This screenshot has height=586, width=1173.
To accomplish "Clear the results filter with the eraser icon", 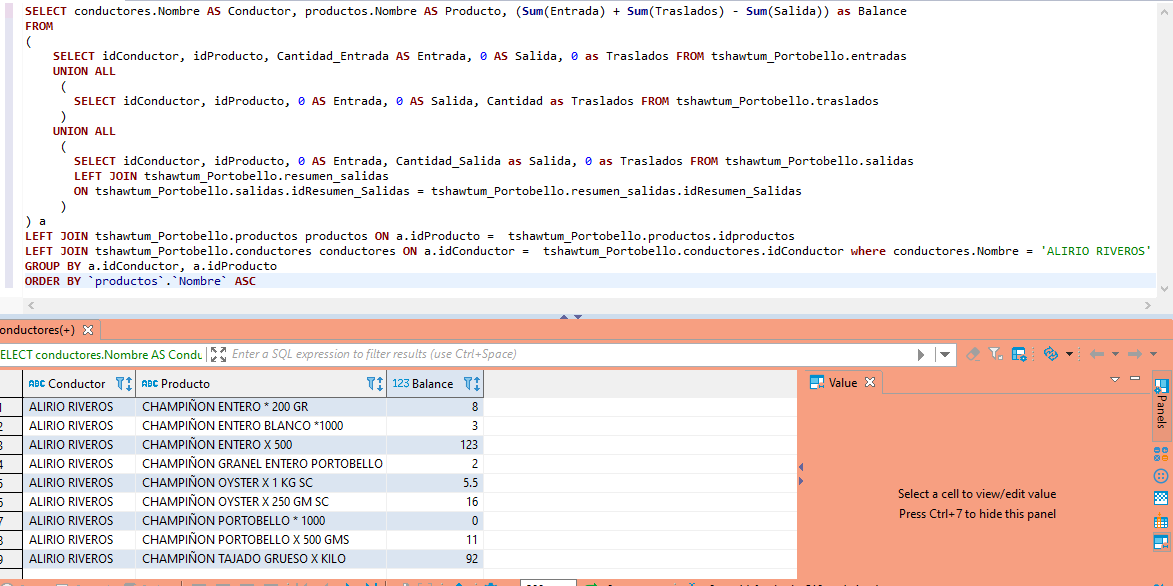I will coord(974,354).
